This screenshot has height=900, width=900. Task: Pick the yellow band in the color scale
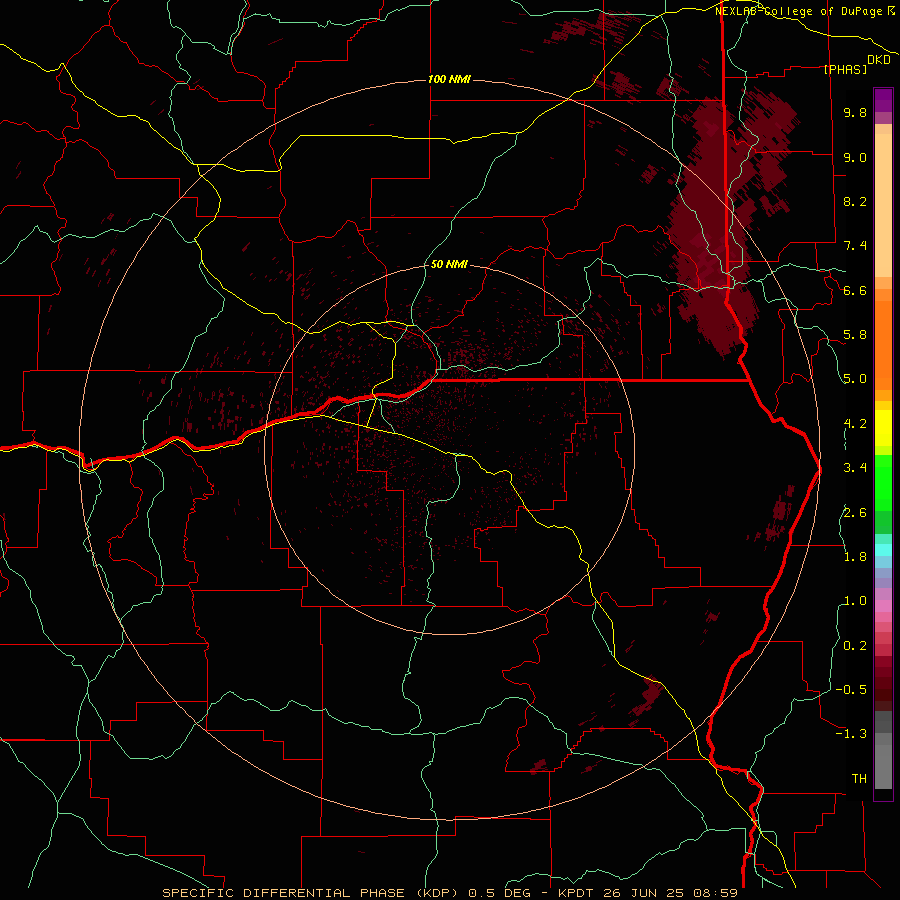pos(883,428)
